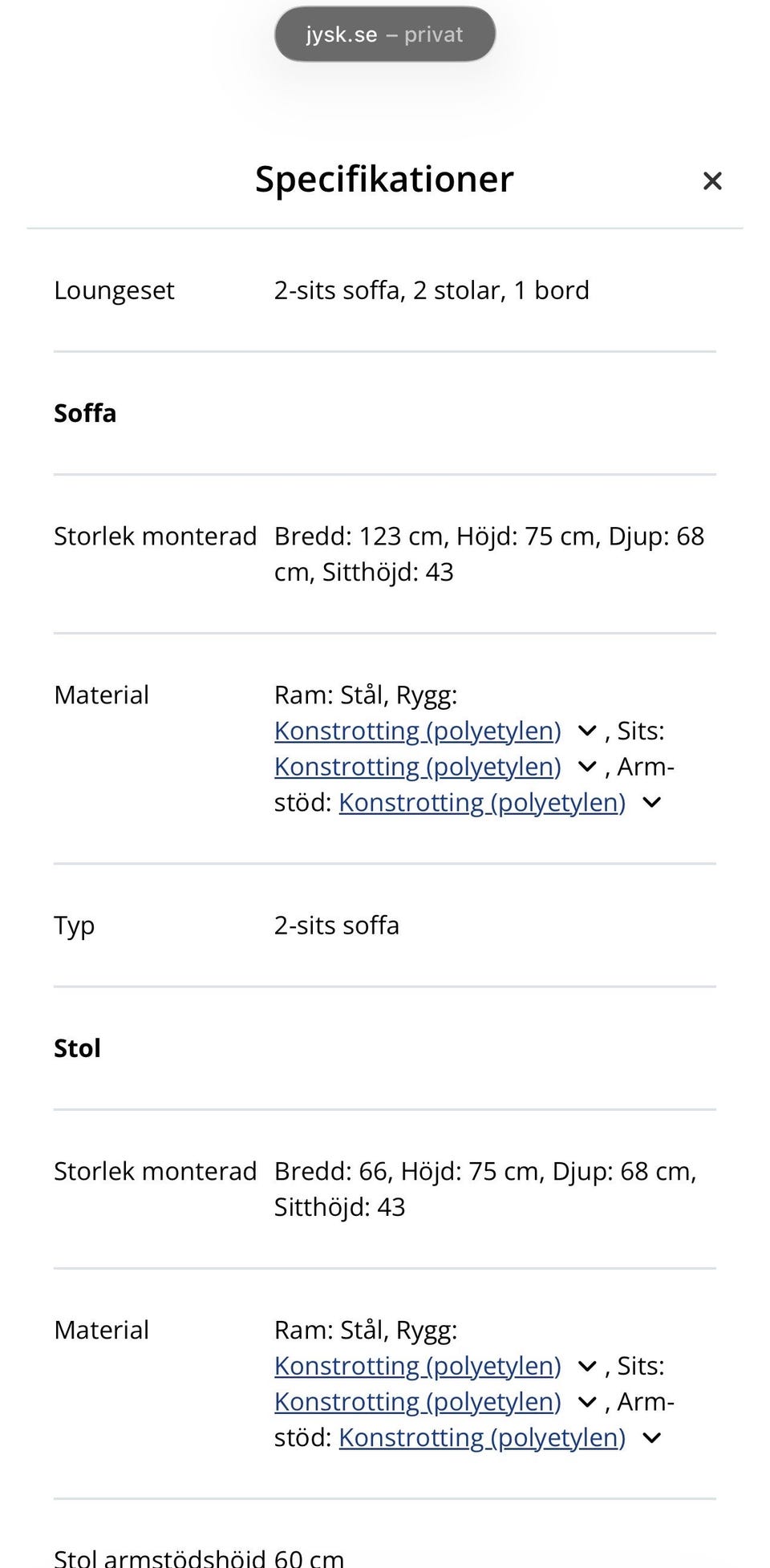This screenshot has height=1568, width=770.
Task: Expand chevron after sofa Rygg material
Action: pyautogui.click(x=587, y=731)
